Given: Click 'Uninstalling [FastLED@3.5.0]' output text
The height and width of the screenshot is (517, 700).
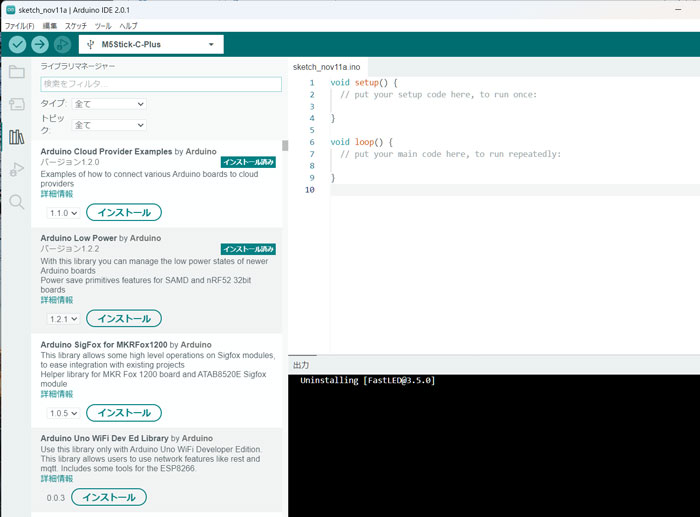Looking at the screenshot, I should [x=367, y=380].
